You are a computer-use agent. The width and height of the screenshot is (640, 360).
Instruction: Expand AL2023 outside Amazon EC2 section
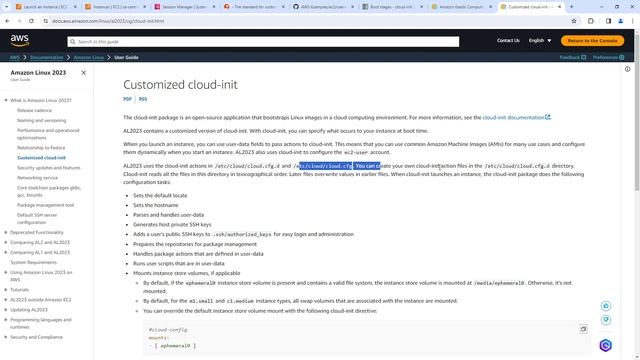6,300
